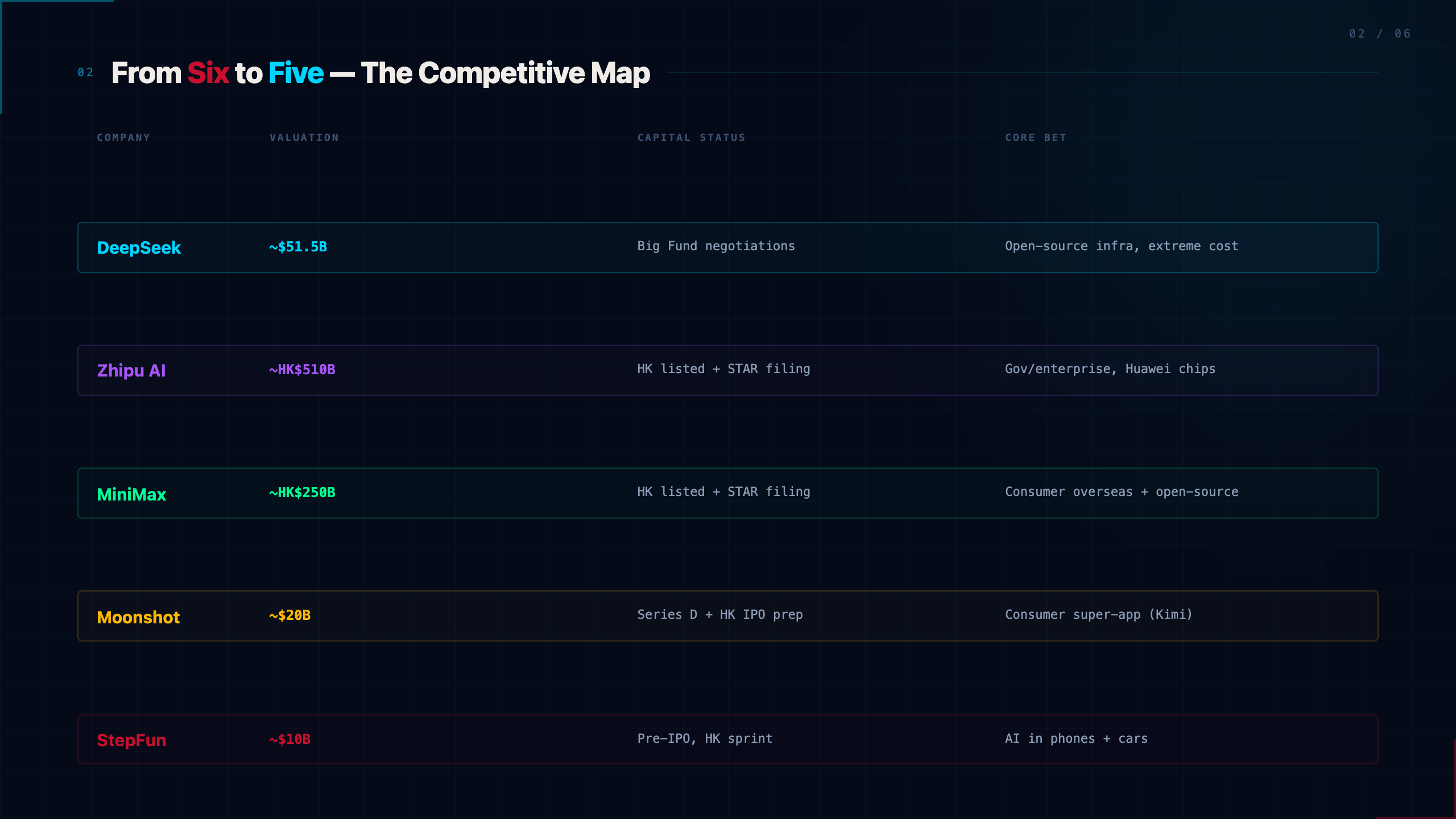This screenshot has height=819, width=1456.
Task: Select the CAPITAL STATUS column header
Action: (691, 138)
